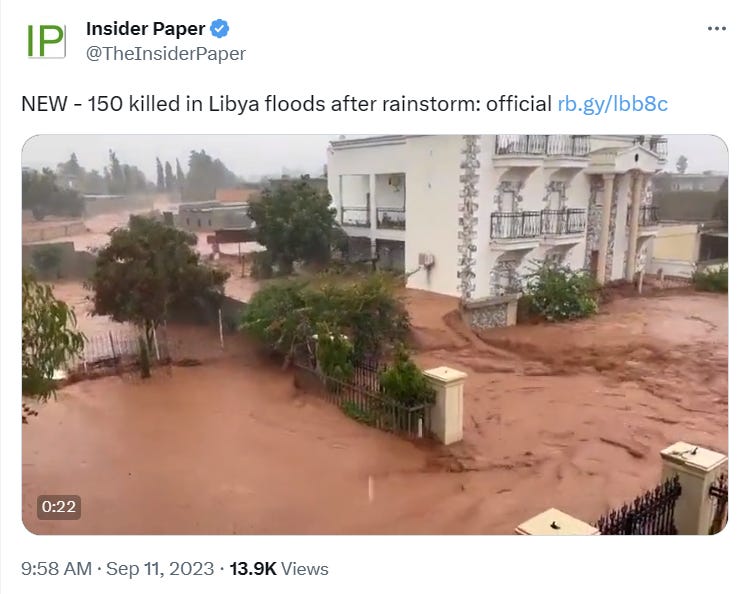Open the rb.gy/lbb8c link
Screen dimensions: 747x594
click(613, 104)
